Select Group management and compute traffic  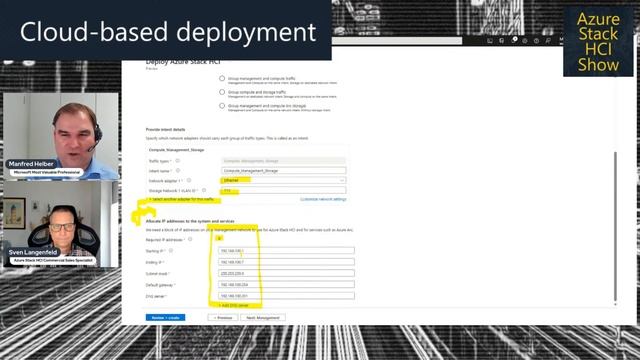tap(222, 78)
